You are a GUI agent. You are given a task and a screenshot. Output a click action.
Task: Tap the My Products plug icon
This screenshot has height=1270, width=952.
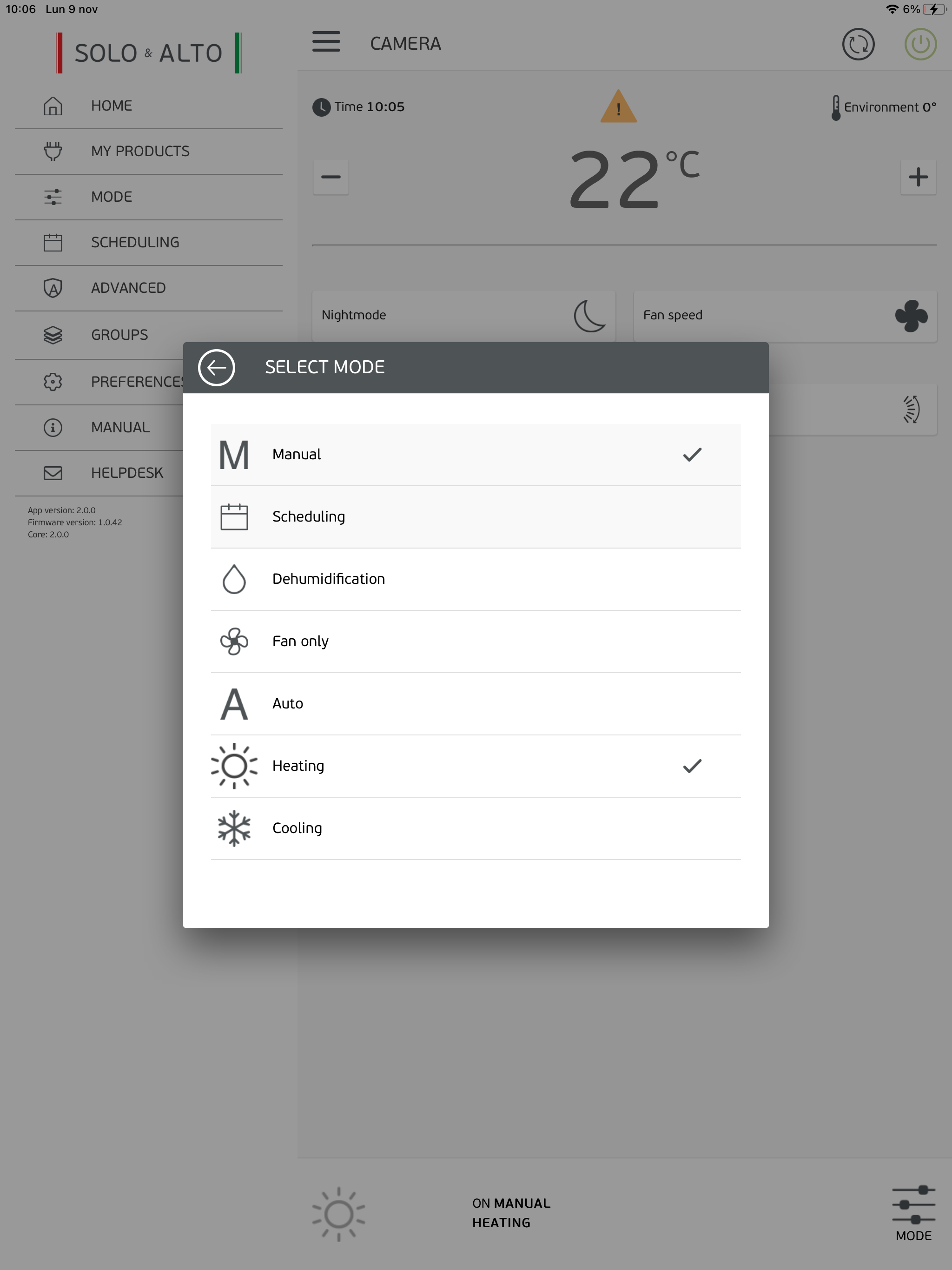point(53,151)
